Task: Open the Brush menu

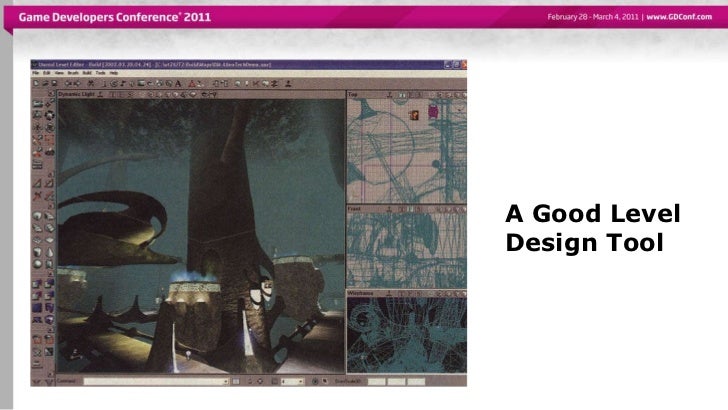Action: pyautogui.click(x=73, y=73)
